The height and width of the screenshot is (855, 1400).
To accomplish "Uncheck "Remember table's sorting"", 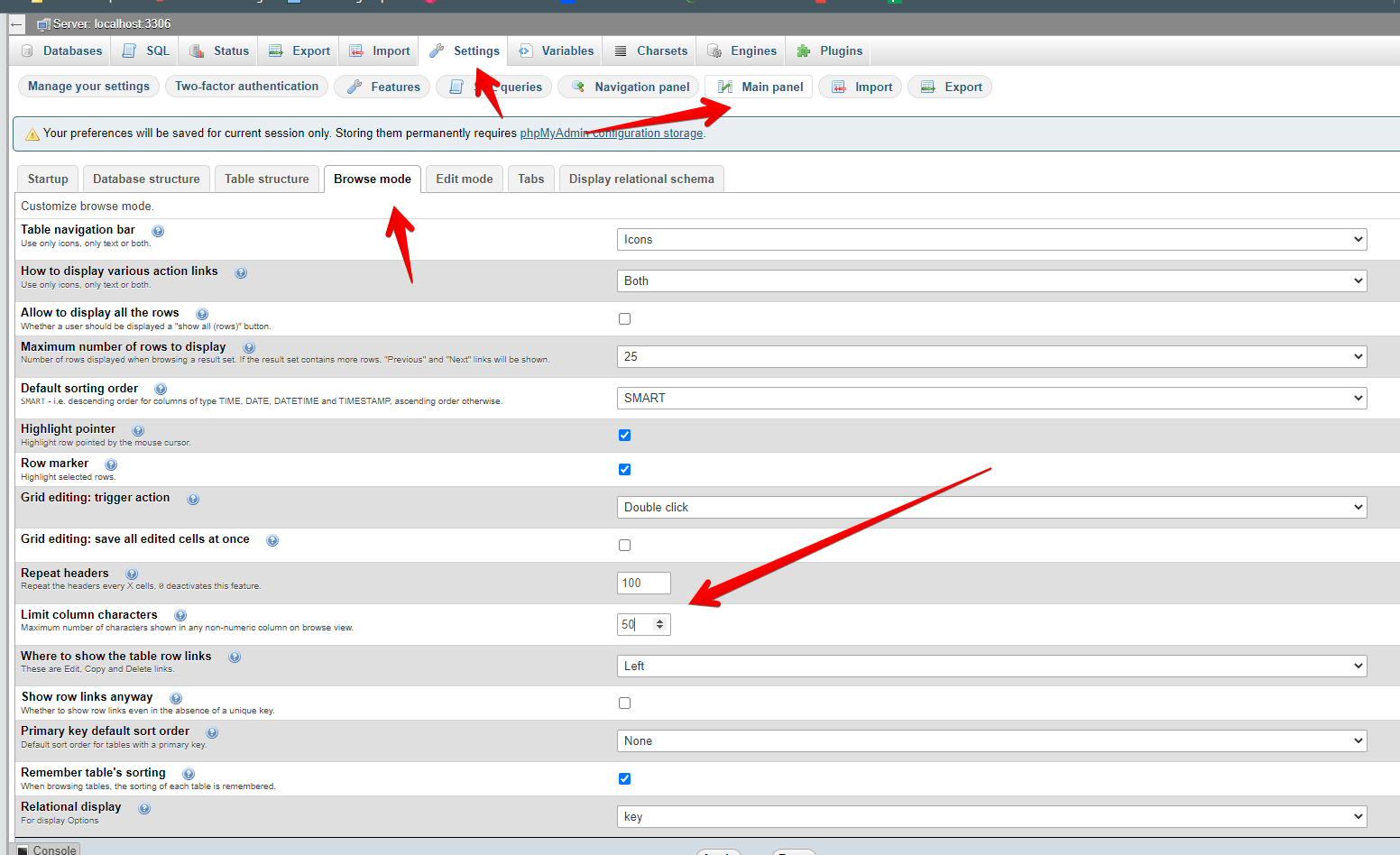I will coord(624,778).
